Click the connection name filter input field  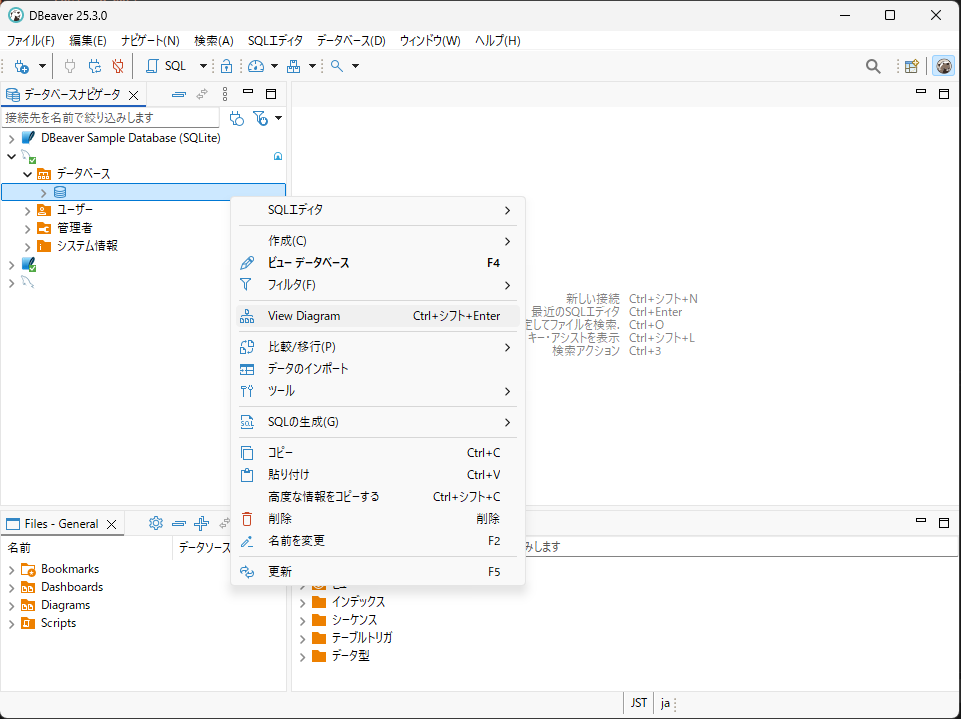pos(110,118)
